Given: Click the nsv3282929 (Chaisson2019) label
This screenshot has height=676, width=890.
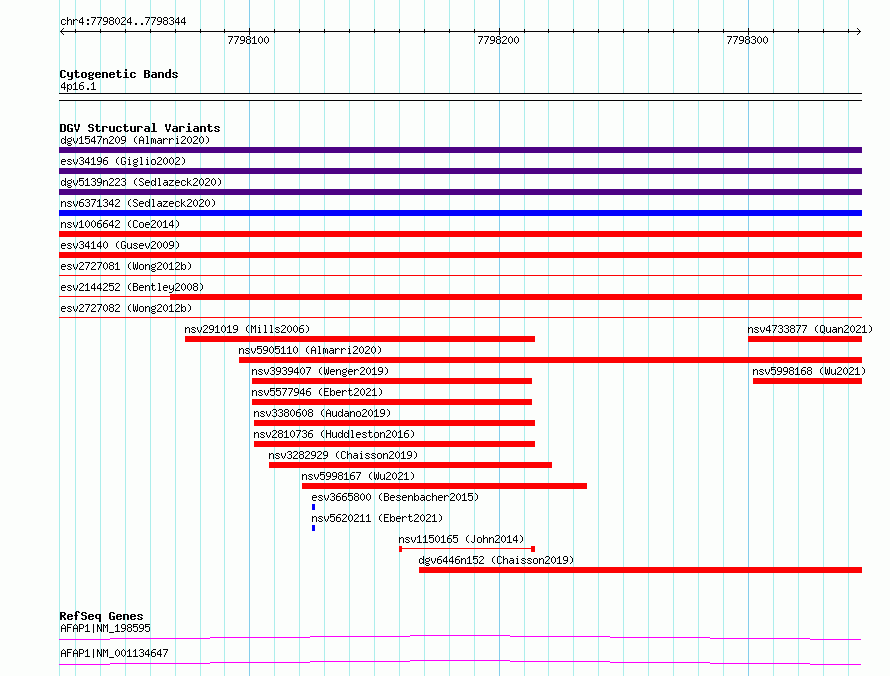Looking at the screenshot, I should click(x=343, y=455).
